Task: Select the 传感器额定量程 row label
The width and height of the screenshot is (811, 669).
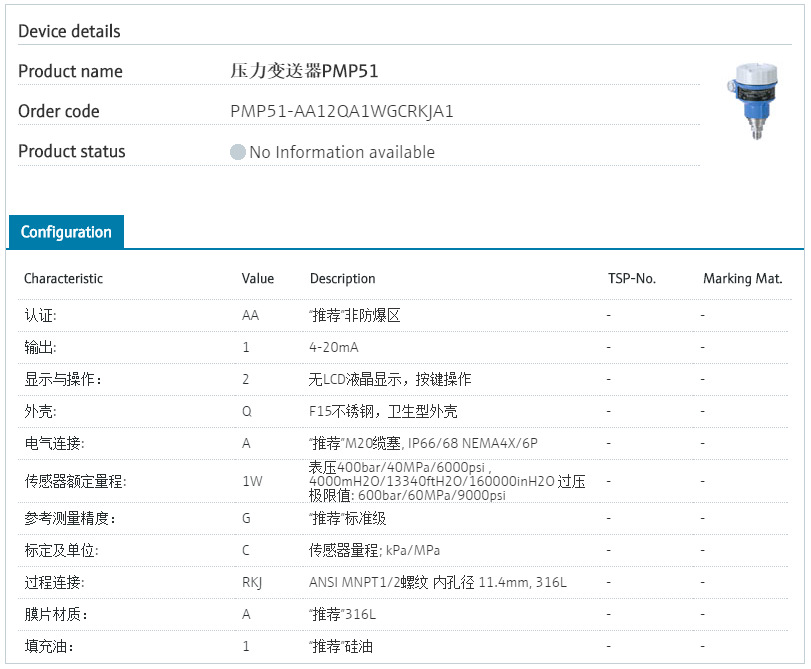Action: click(x=76, y=481)
